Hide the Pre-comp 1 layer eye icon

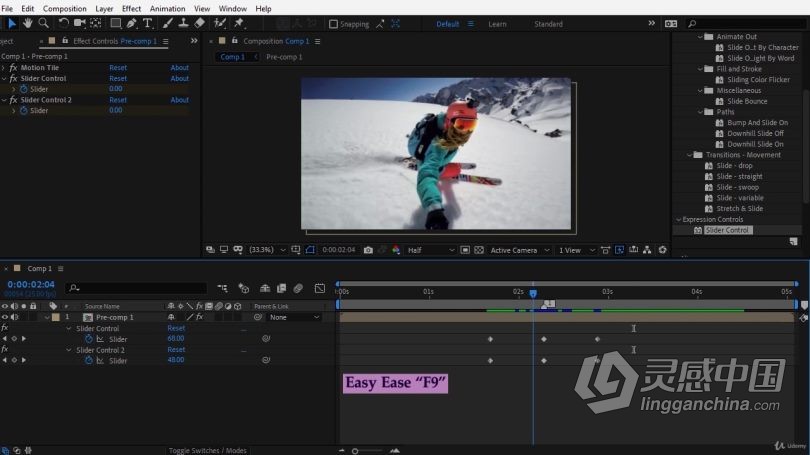click(x=5, y=317)
